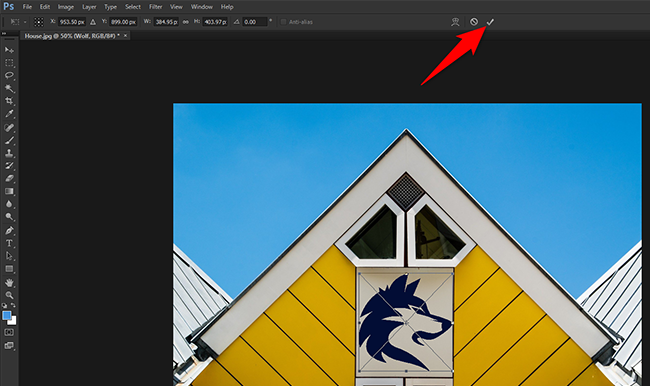Click the transform center point on wolf
This screenshot has height=386, width=650.
click(406, 323)
